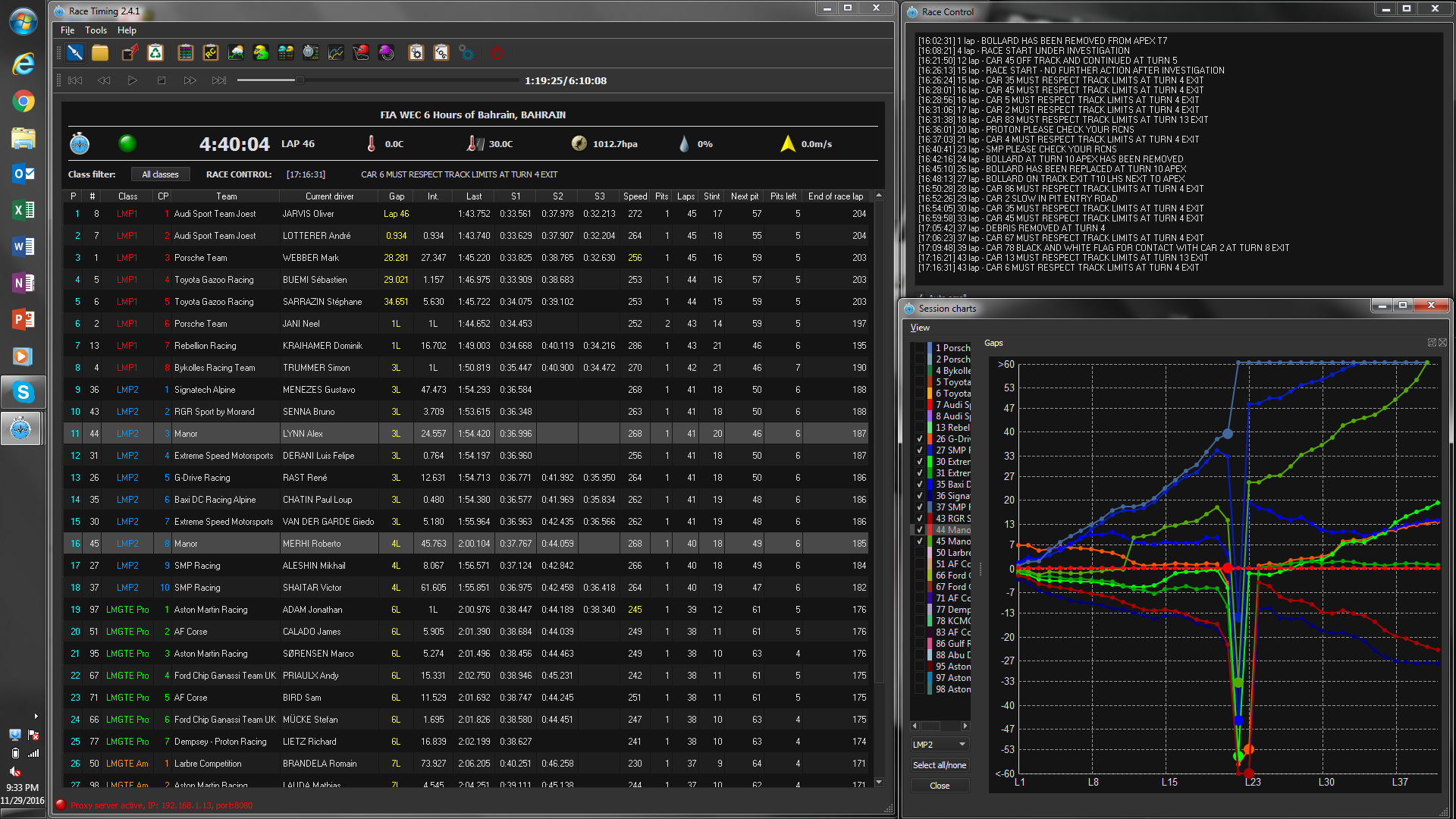Open Skype from the taskbar
The height and width of the screenshot is (819, 1456).
pos(23,392)
